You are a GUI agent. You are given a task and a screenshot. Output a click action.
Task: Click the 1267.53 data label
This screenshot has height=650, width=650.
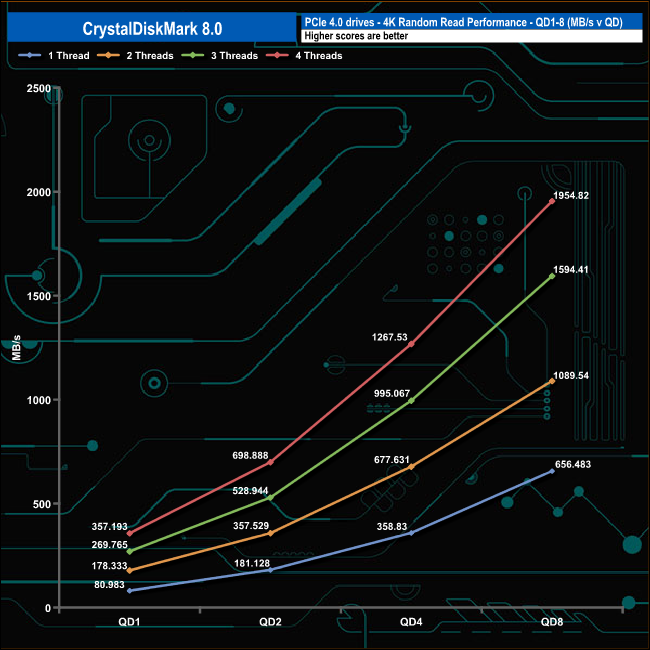390,337
